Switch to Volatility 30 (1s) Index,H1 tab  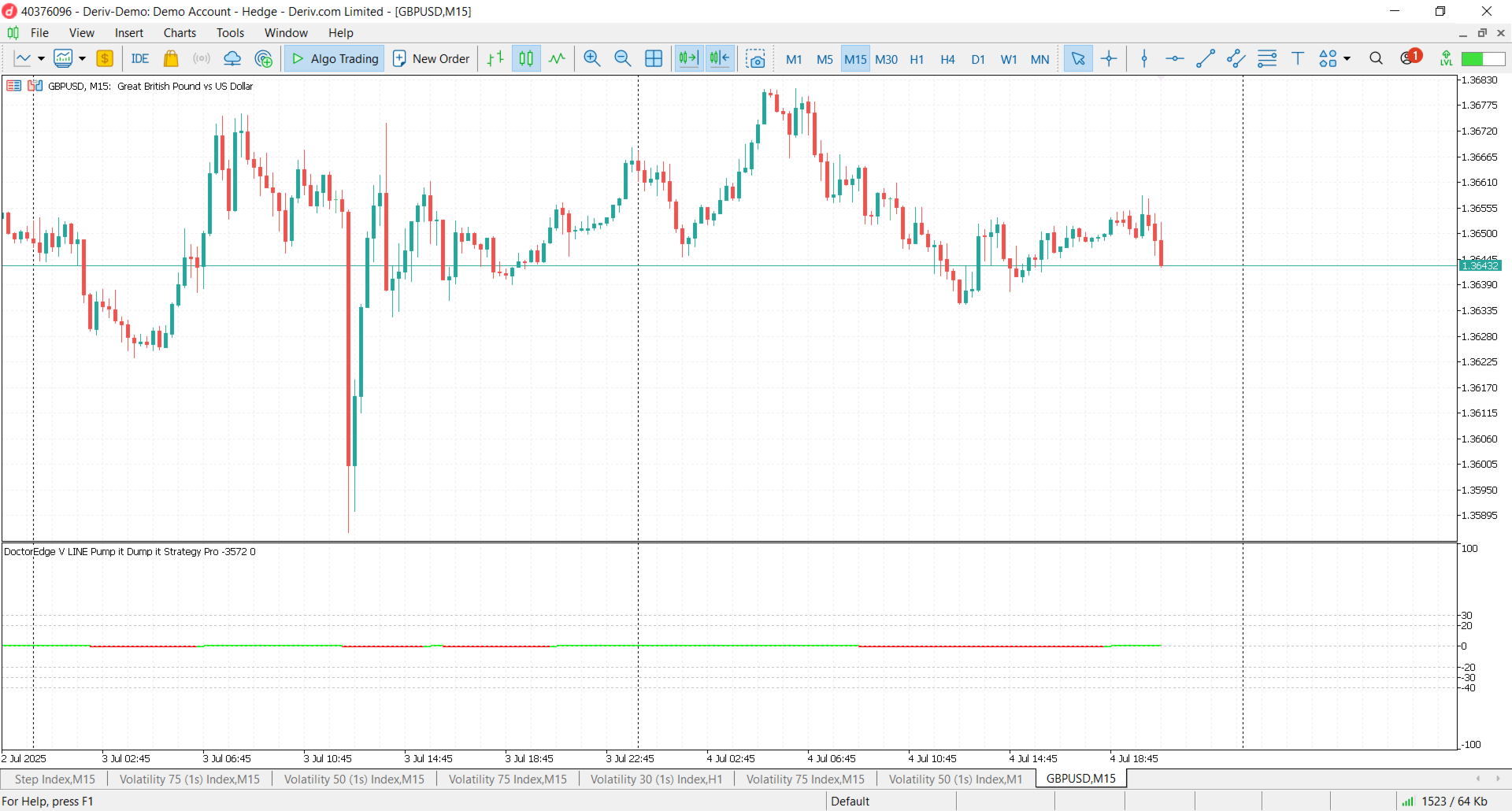tap(656, 779)
